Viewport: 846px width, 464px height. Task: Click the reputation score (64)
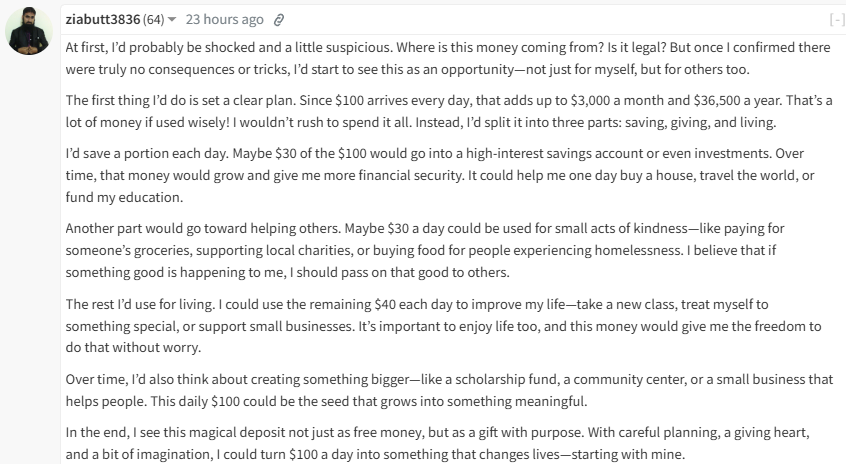153,20
